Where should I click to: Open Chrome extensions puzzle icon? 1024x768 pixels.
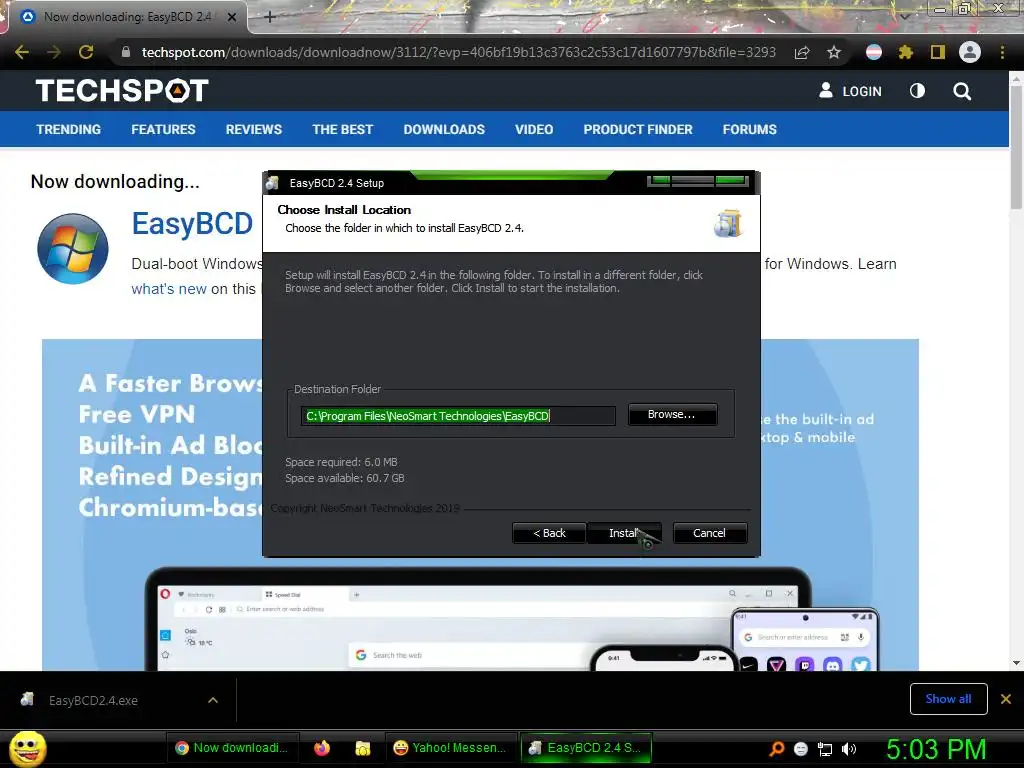click(x=905, y=52)
